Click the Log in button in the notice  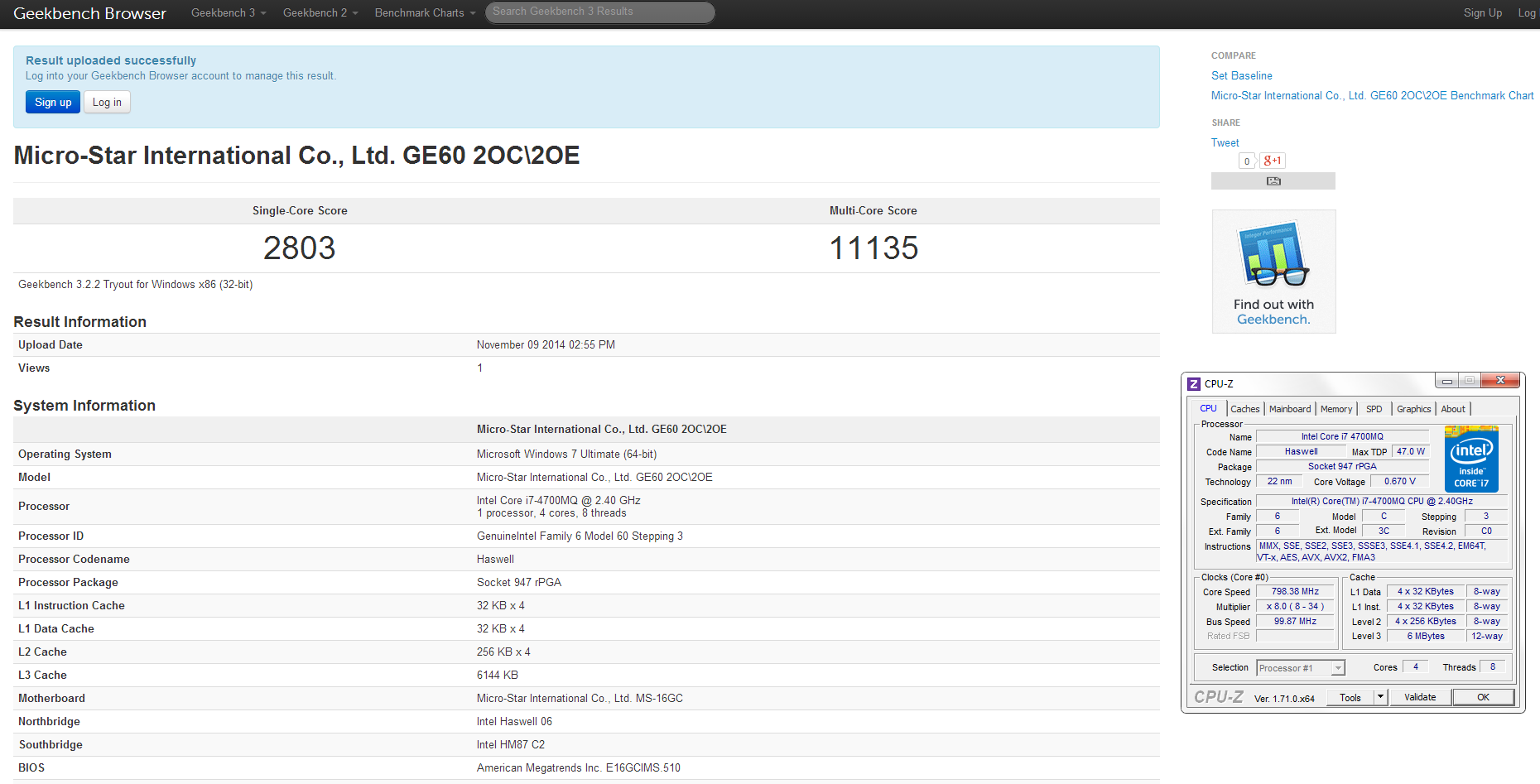coord(107,102)
